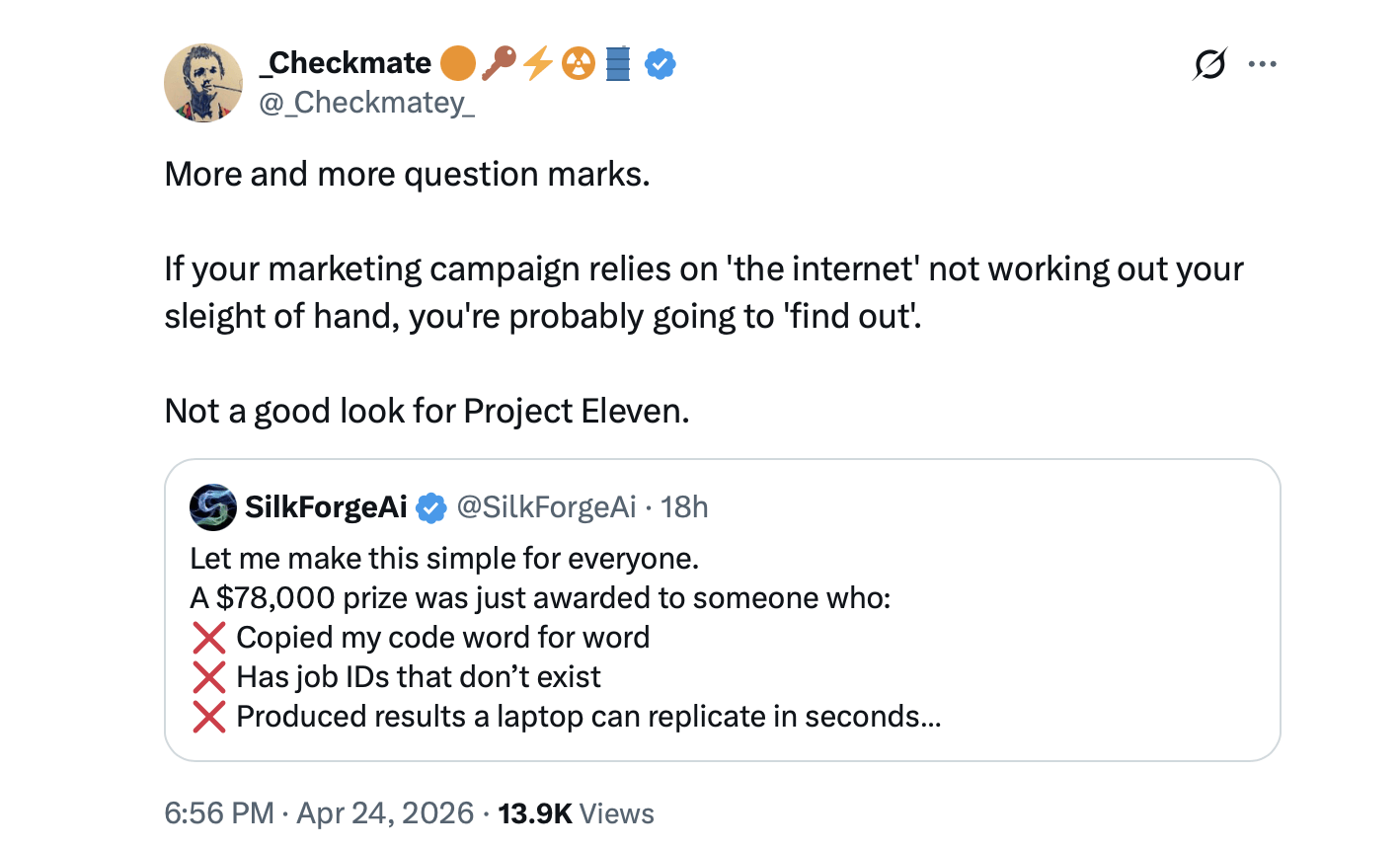Click _Checkmate's profile avatar

[203, 83]
